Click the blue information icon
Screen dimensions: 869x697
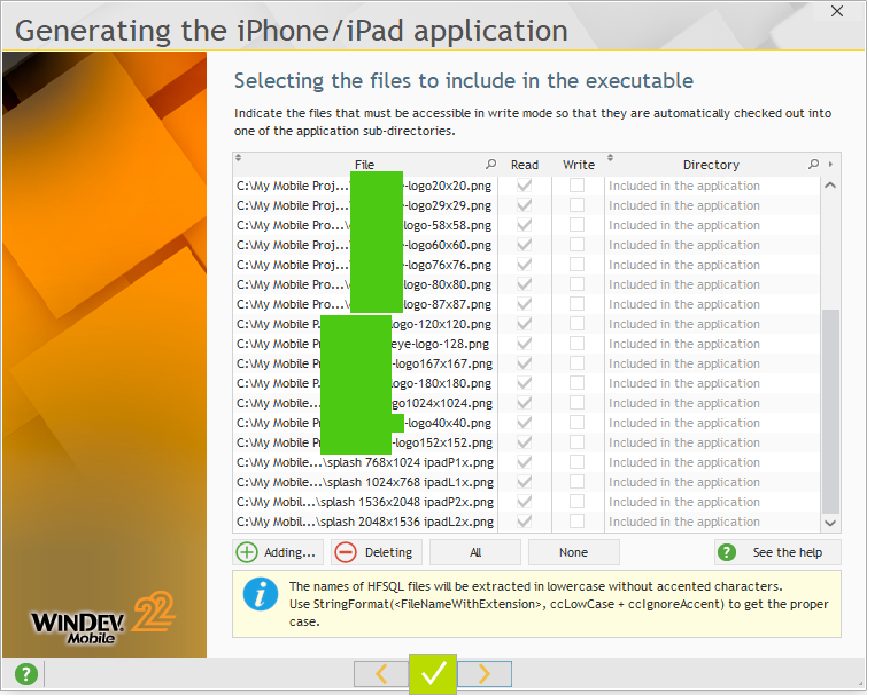260,594
